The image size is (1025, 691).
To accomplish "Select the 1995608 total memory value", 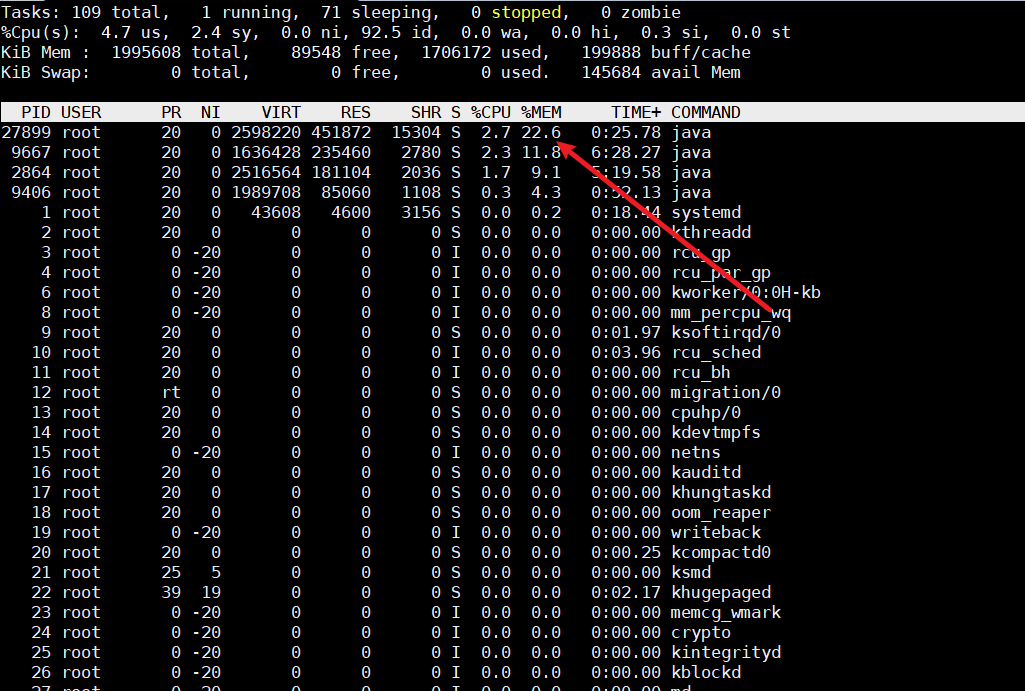I will [x=146, y=52].
